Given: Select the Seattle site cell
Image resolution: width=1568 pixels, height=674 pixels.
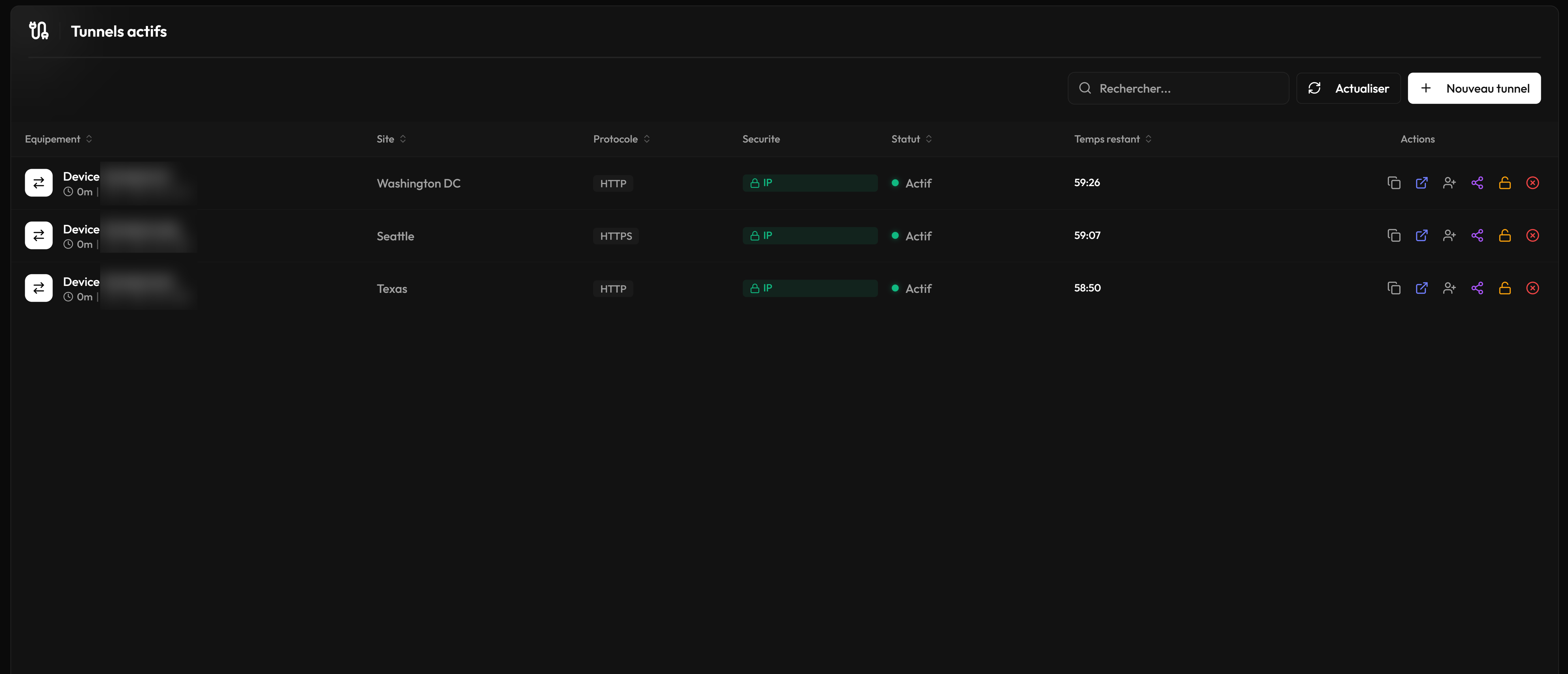Looking at the screenshot, I should [396, 236].
